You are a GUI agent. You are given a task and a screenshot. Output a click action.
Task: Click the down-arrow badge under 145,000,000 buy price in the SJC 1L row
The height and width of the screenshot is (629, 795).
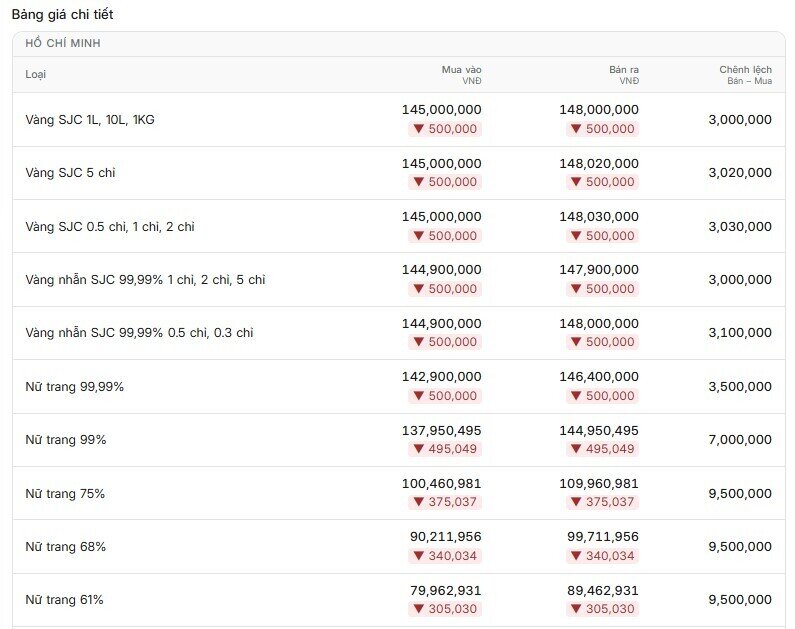(445, 129)
